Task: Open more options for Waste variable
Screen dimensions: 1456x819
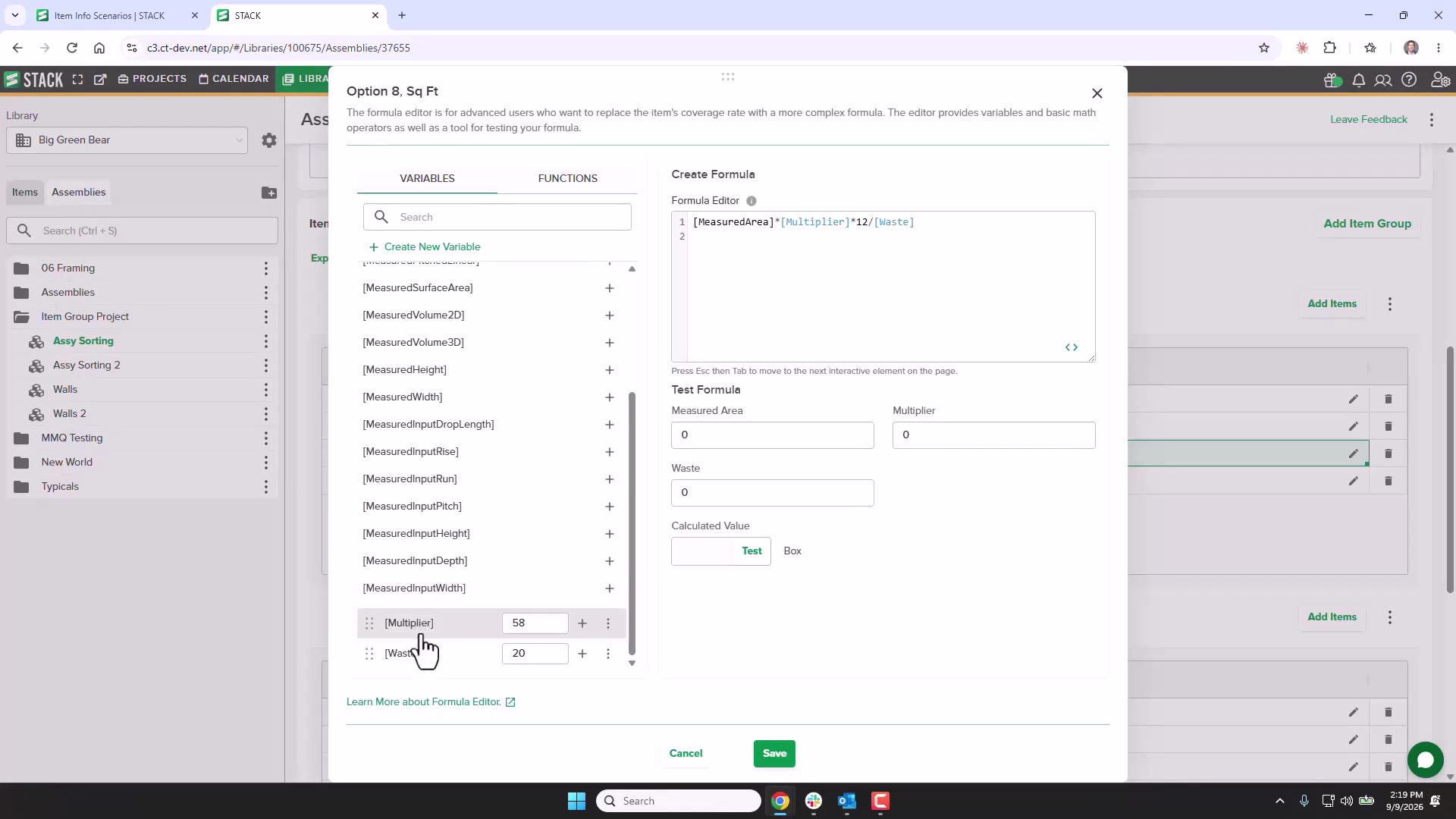Action: coord(608,654)
